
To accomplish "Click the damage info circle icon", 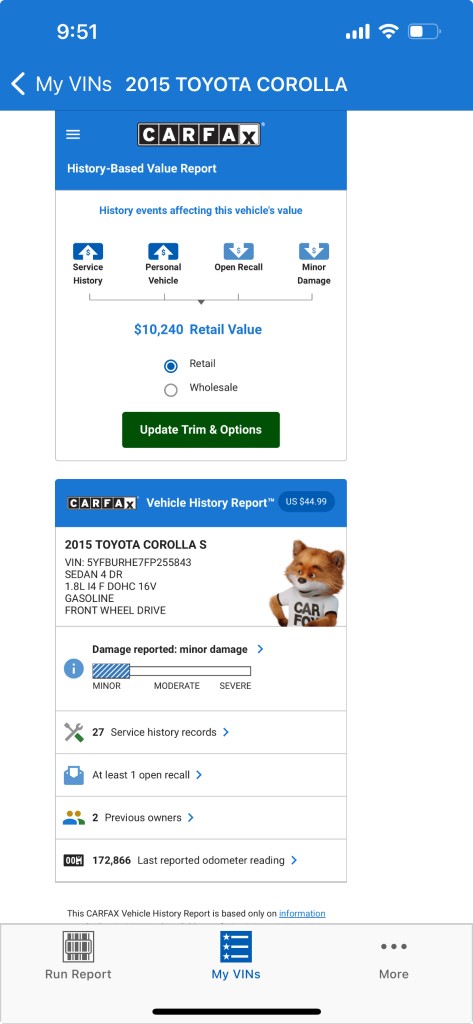I will coord(73,668).
